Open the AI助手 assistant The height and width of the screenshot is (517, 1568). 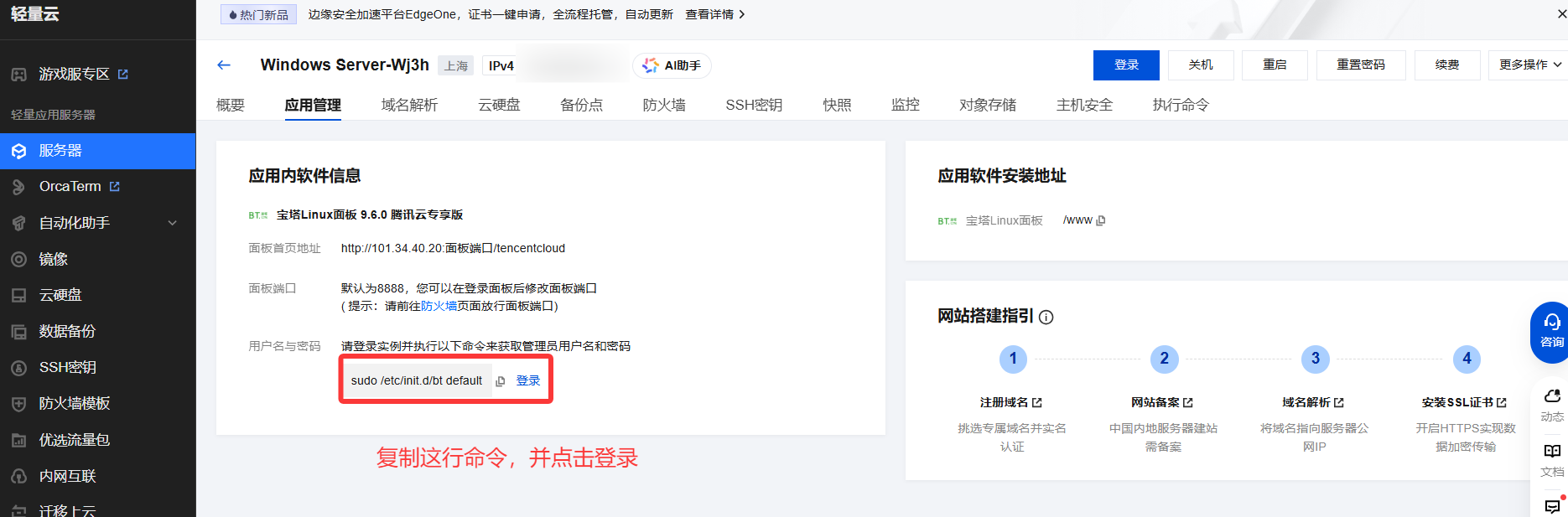672,65
